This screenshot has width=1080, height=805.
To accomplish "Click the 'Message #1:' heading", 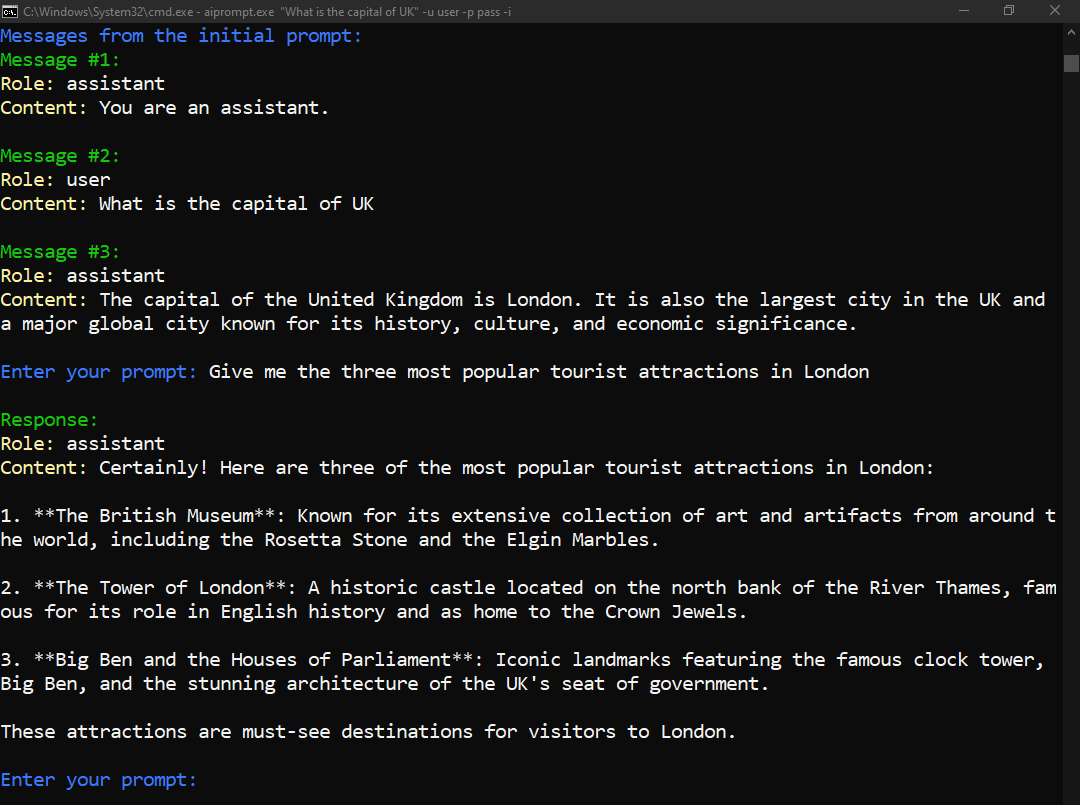I will tap(60, 60).
